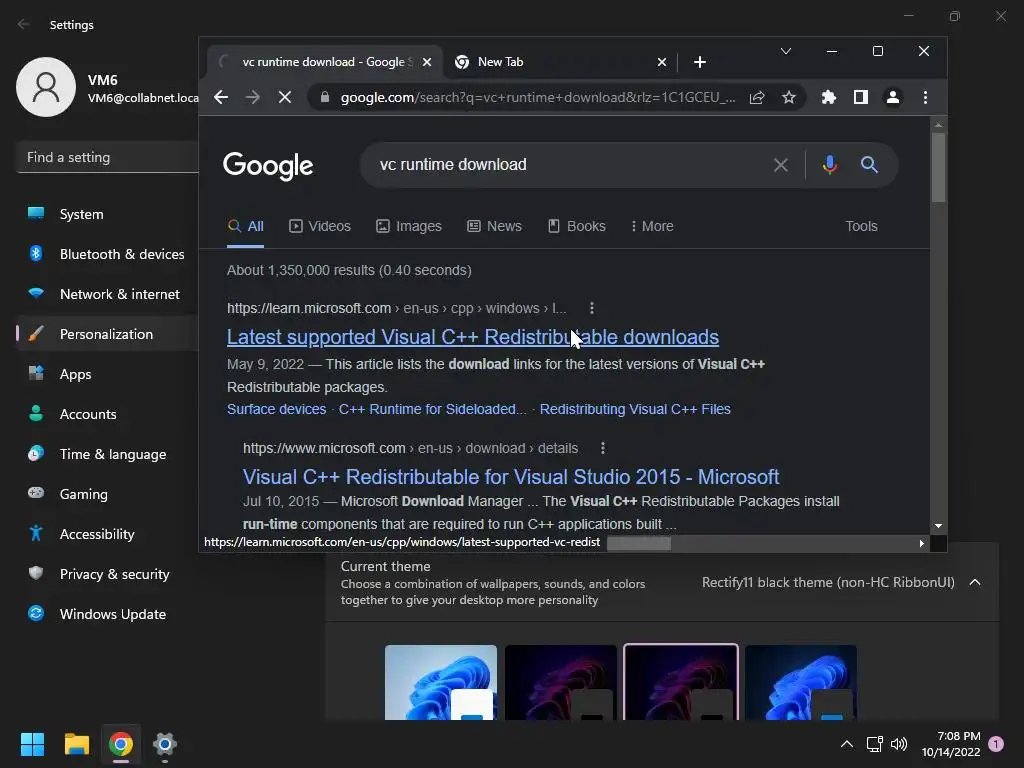1024x768 pixels.
Task: Click the Find a setting field
Action: coord(108,157)
